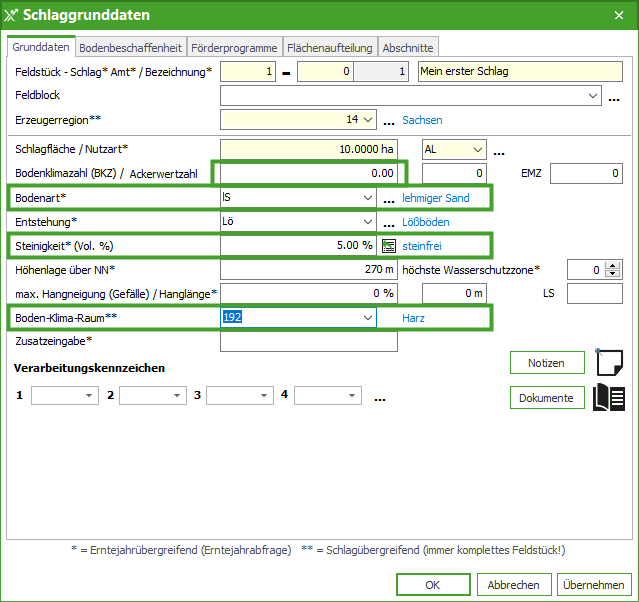Image resolution: width=639 pixels, height=602 pixels.
Task: Open the Bodenart ellipsis lookup button
Action: (x=389, y=198)
